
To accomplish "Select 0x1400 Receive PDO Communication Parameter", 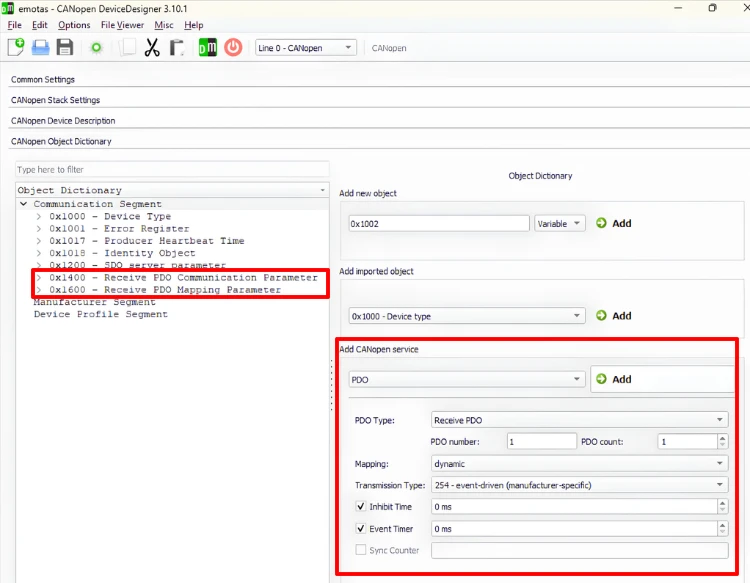I will (184, 277).
